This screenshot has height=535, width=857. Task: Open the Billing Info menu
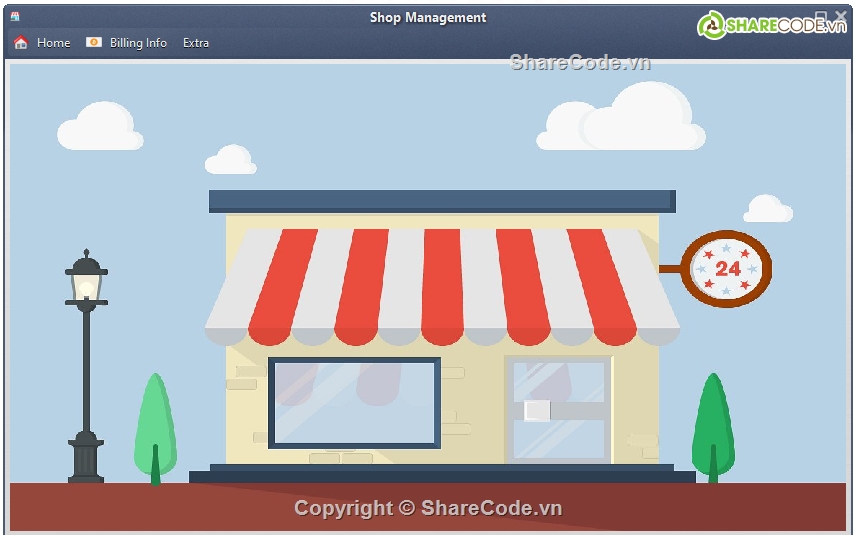click(x=138, y=43)
